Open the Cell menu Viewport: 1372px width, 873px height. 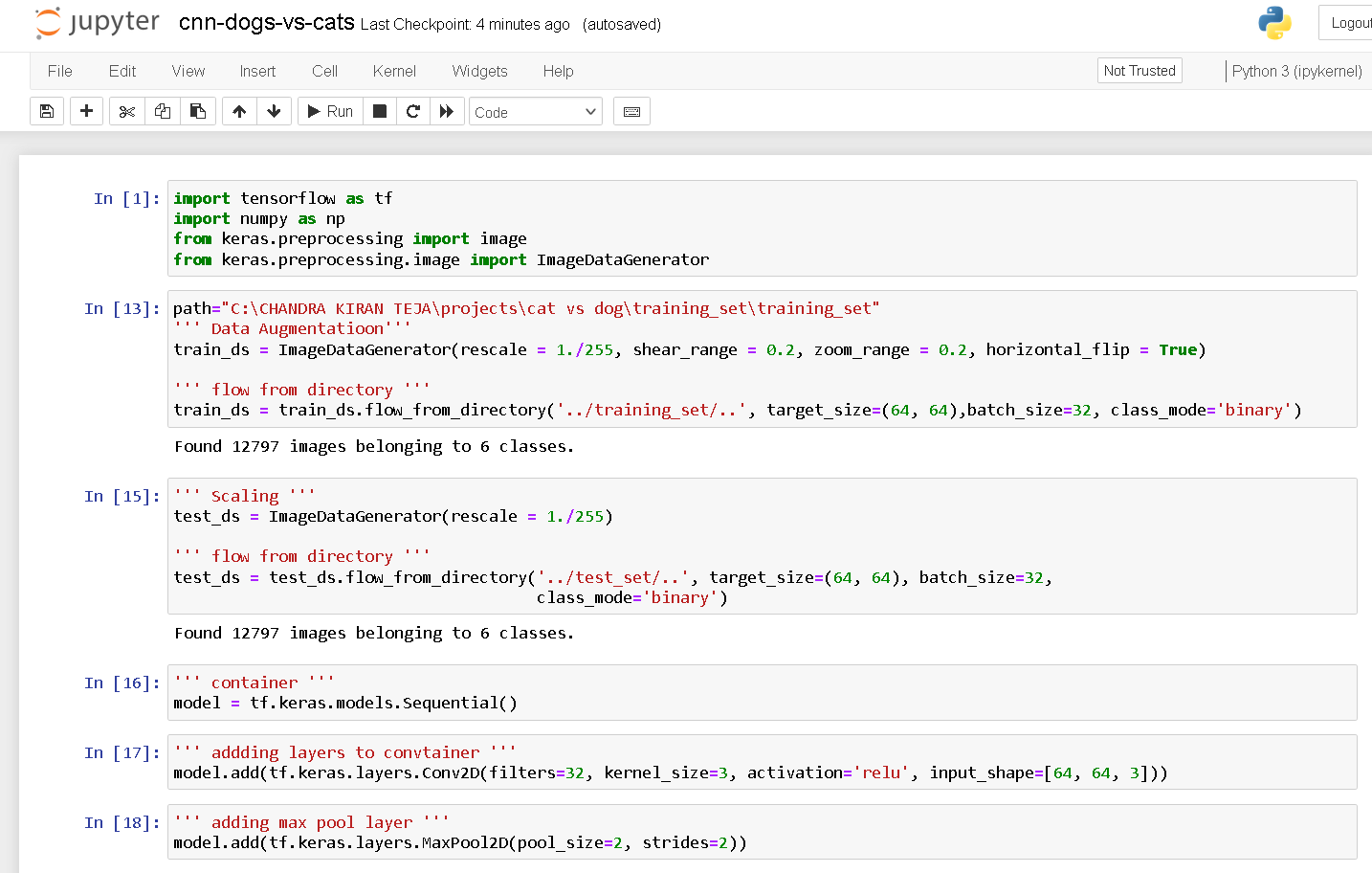(x=325, y=71)
